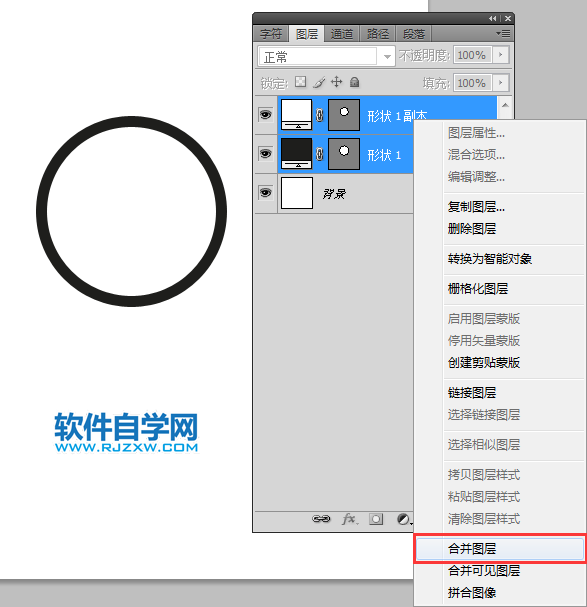
Task: Toggle visibility of the 背景 layer
Action: point(266,192)
